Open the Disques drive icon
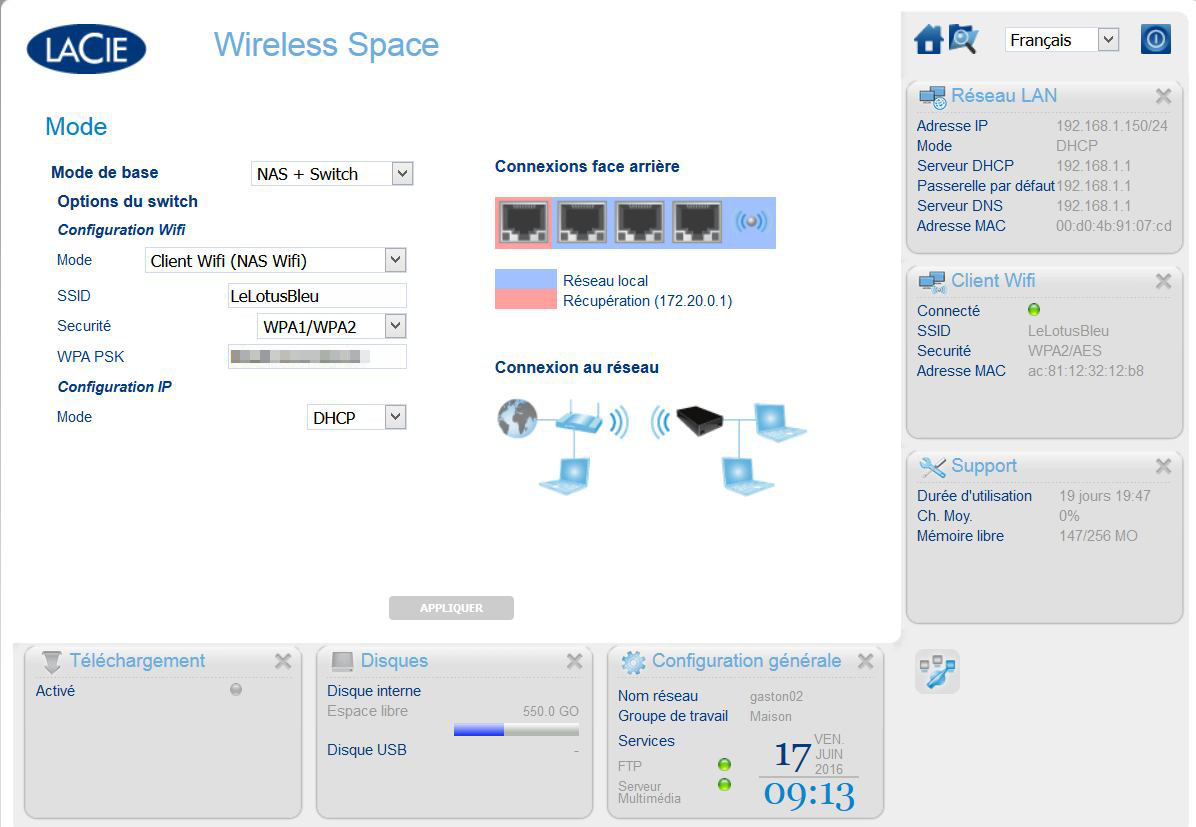This screenshot has width=1196, height=827. 342,661
